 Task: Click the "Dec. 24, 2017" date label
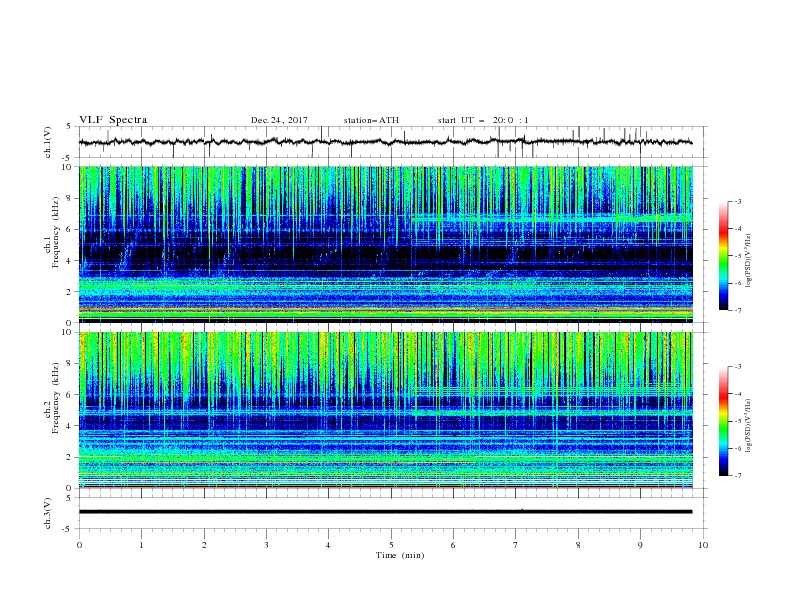click(x=279, y=120)
